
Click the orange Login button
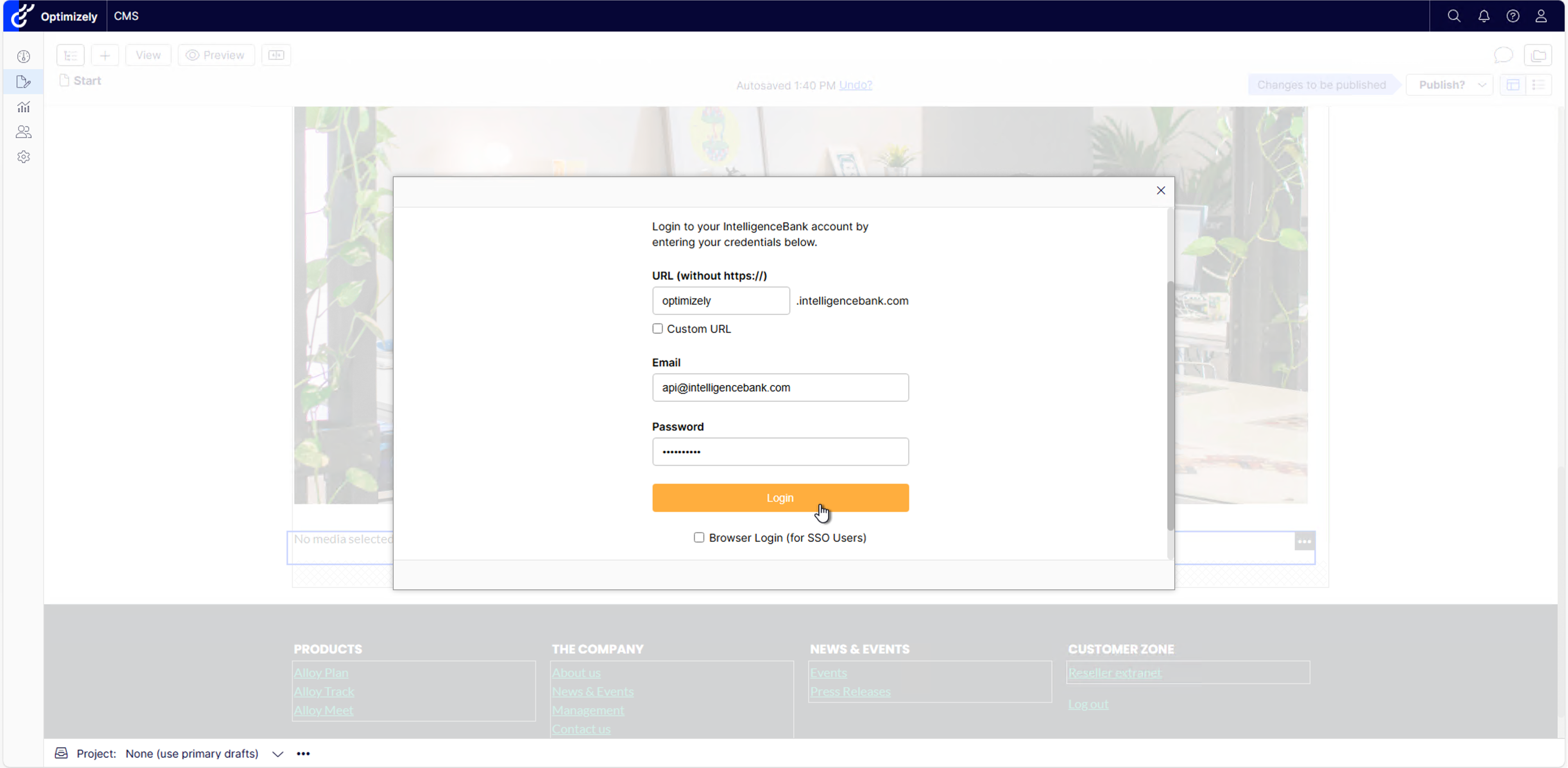[x=780, y=498]
